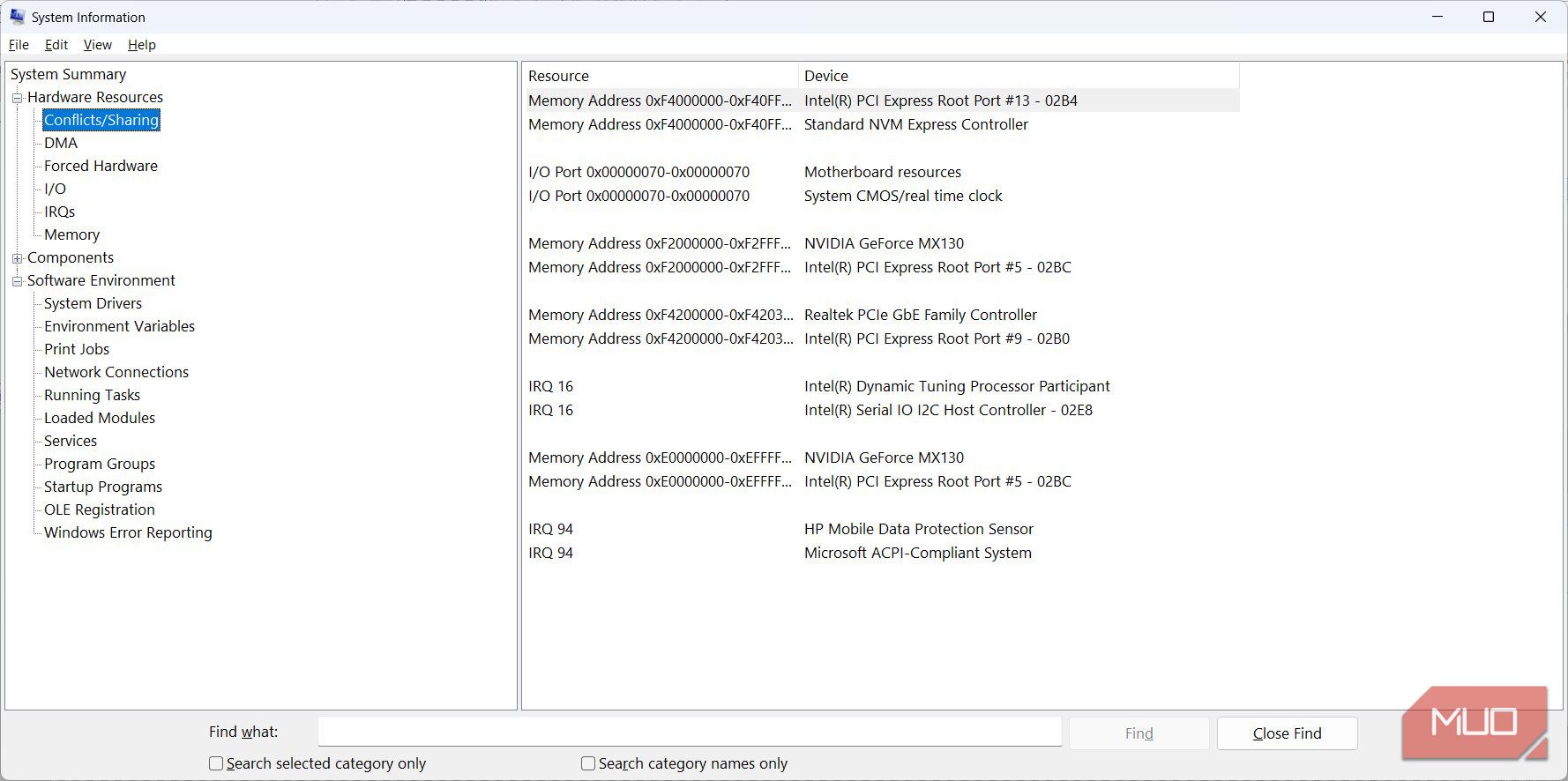1568x781 pixels.
Task: Select the I/O tree item
Action: click(x=55, y=189)
